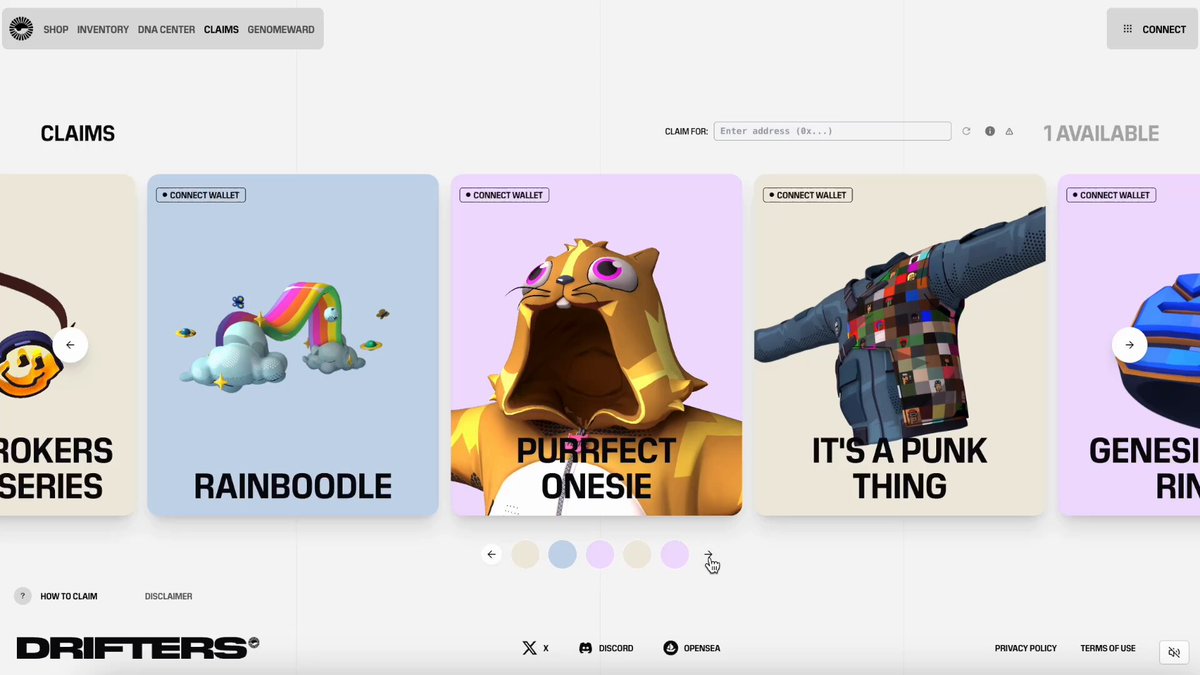Open the PRIVACY POLICY link
The height and width of the screenshot is (675, 1200).
1026,648
